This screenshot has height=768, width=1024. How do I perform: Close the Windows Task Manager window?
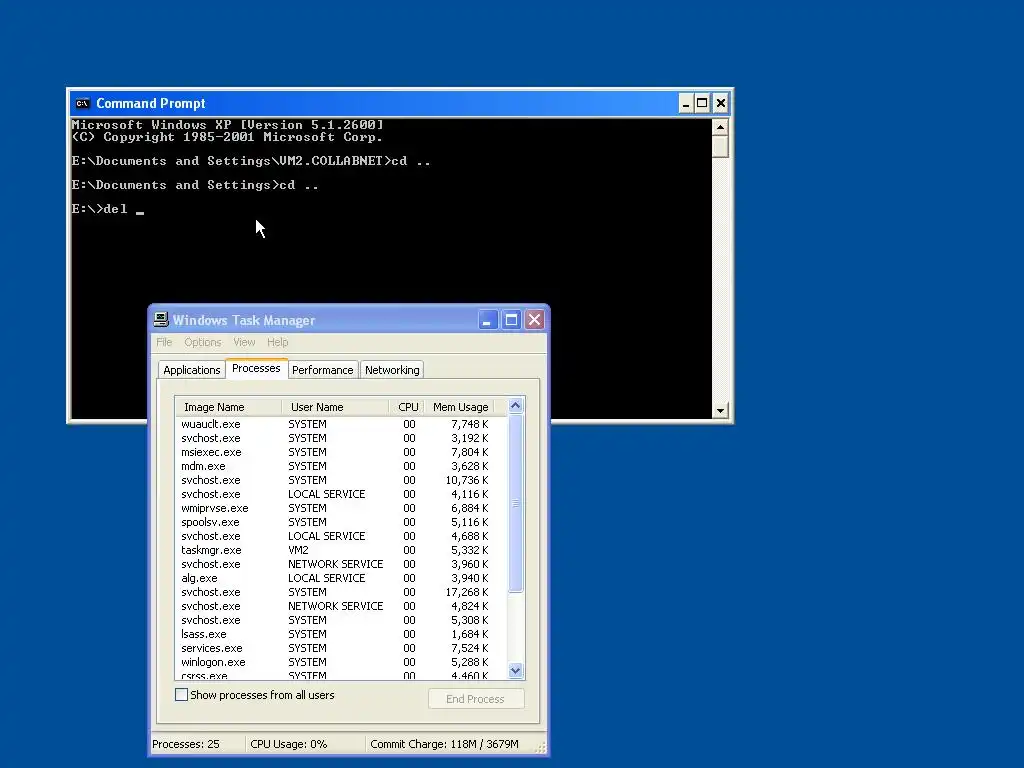click(534, 319)
